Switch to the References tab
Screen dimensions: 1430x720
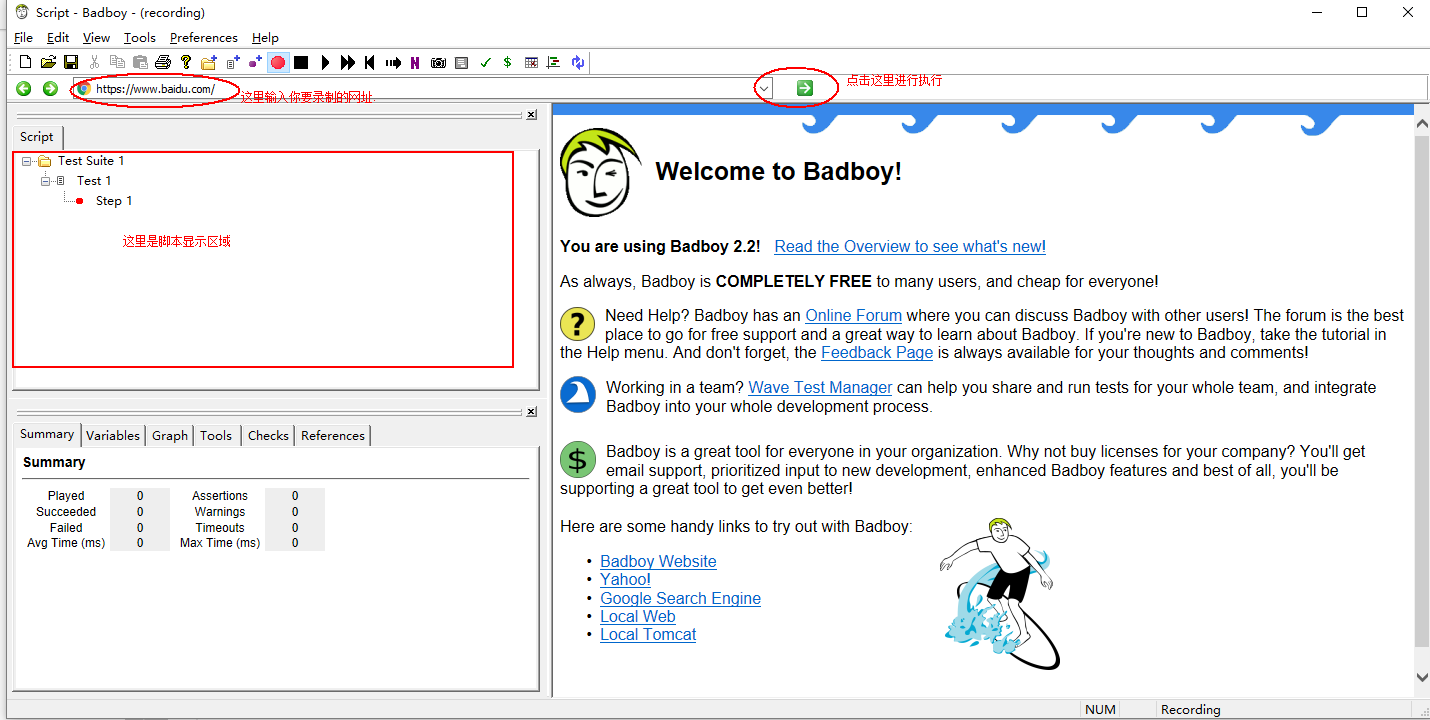pyautogui.click(x=333, y=435)
